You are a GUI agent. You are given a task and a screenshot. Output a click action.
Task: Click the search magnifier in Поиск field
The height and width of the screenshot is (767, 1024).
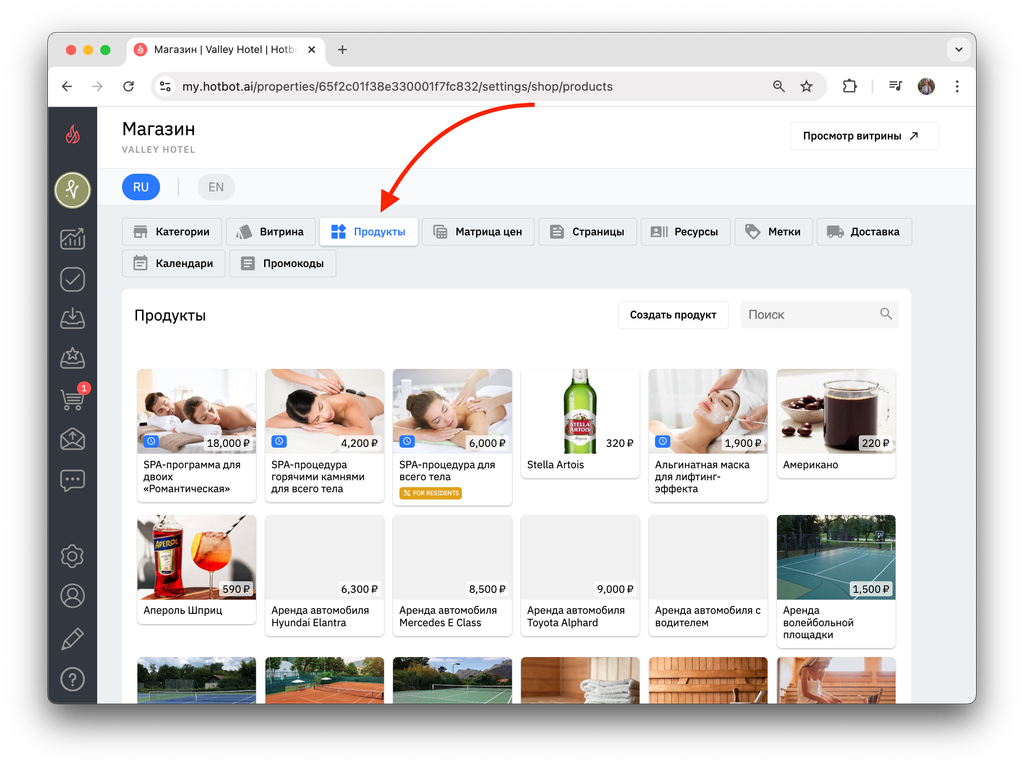[x=886, y=314]
